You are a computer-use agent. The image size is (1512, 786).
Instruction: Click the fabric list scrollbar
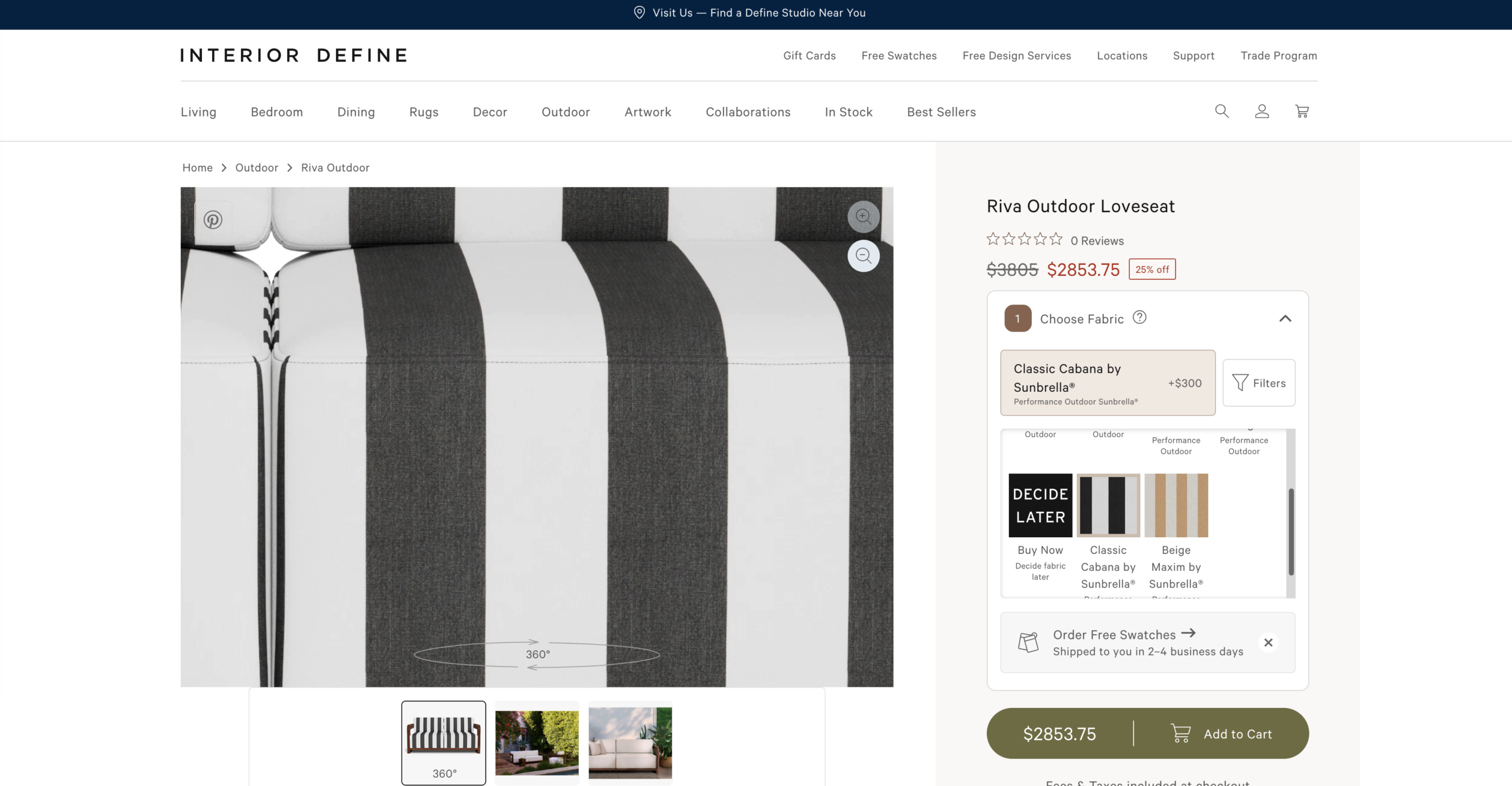pyautogui.click(x=1291, y=532)
